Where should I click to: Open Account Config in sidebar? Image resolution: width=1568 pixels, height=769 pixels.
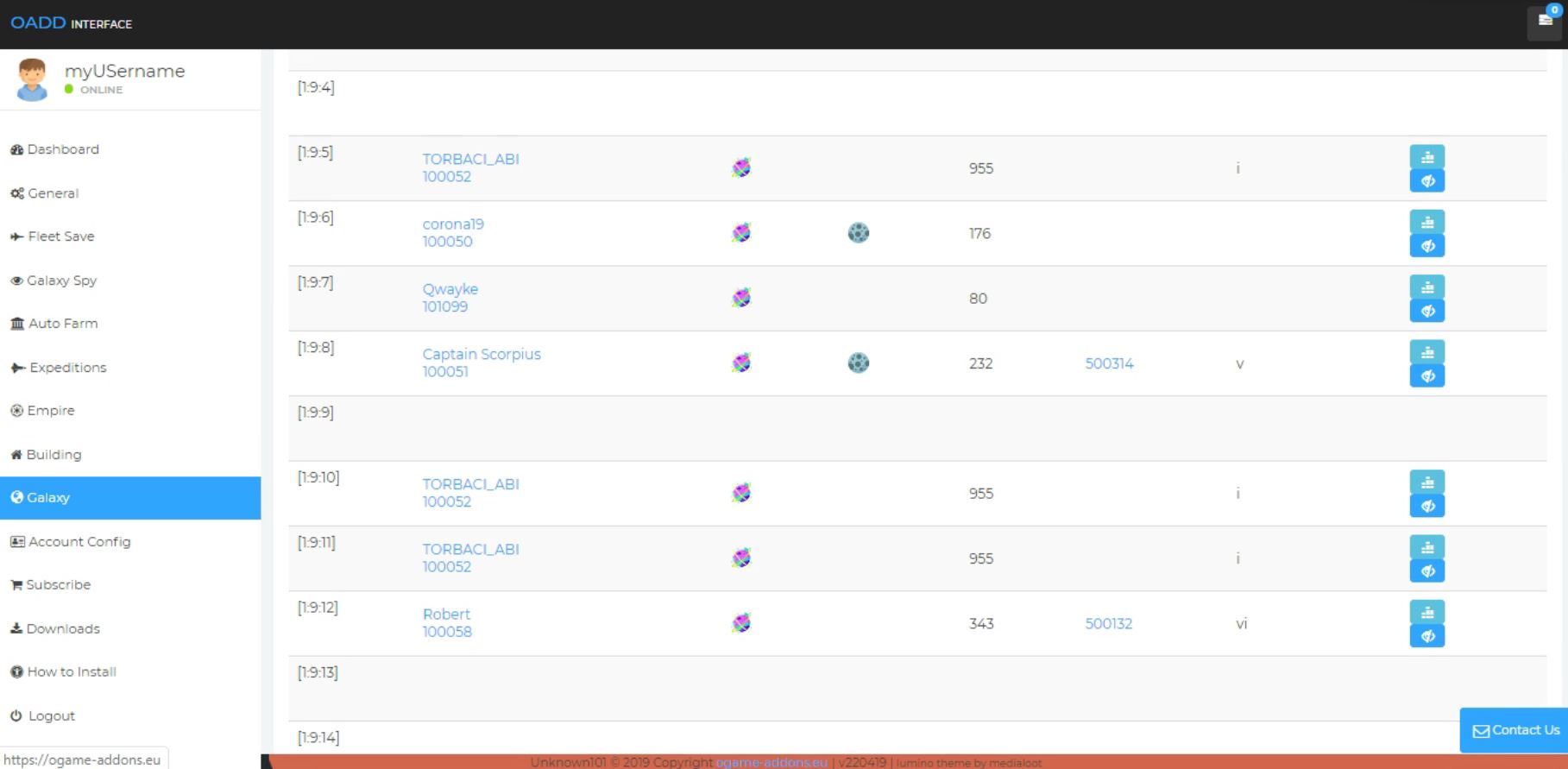79,542
